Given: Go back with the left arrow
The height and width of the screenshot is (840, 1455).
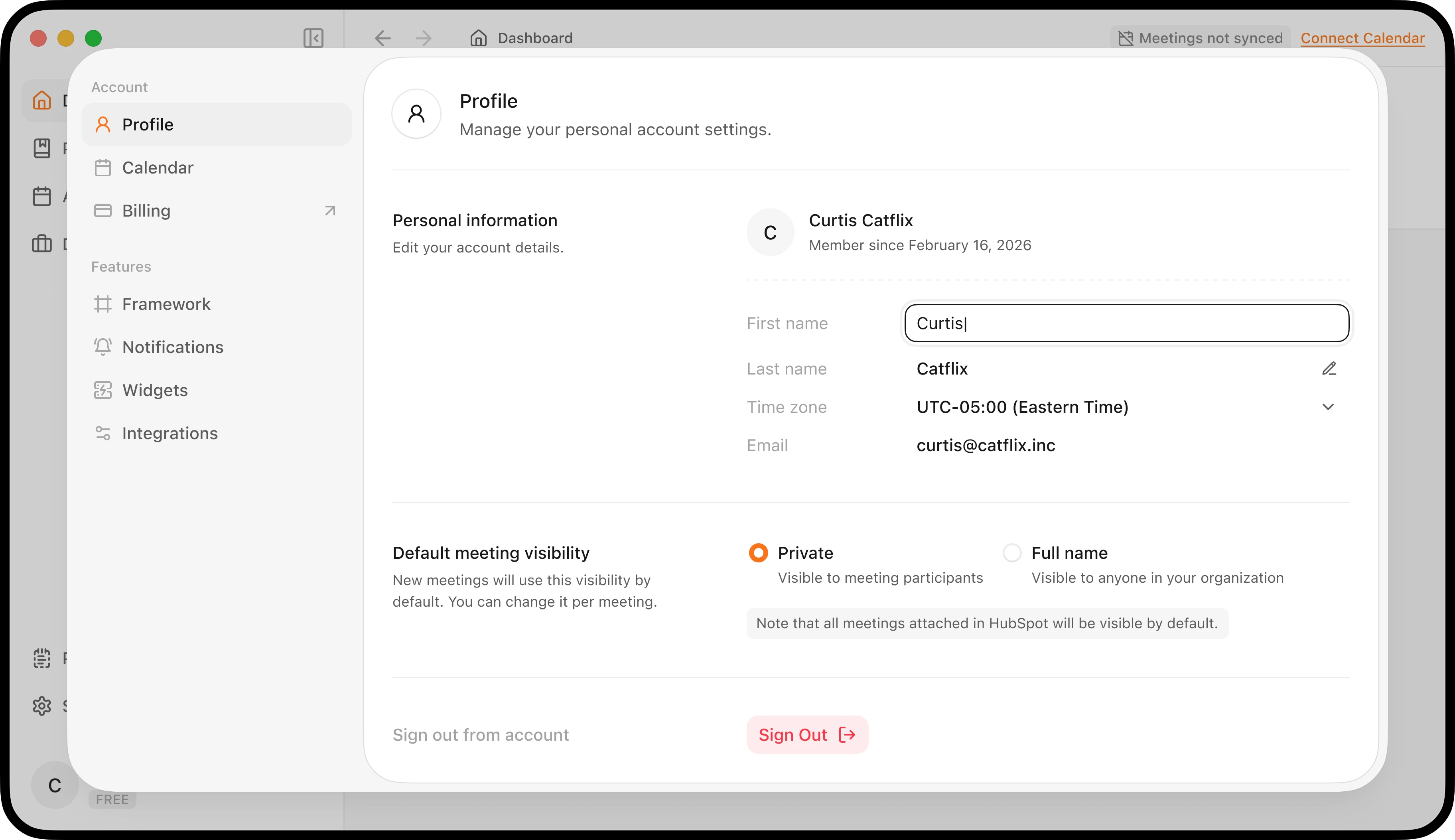Looking at the screenshot, I should tap(382, 38).
